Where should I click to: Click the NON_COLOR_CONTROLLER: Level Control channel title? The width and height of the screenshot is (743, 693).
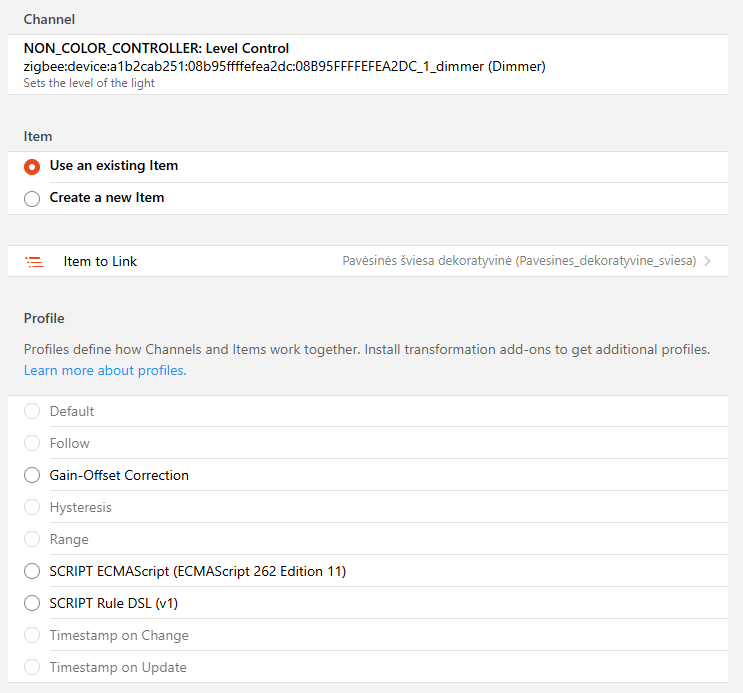pos(156,48)
